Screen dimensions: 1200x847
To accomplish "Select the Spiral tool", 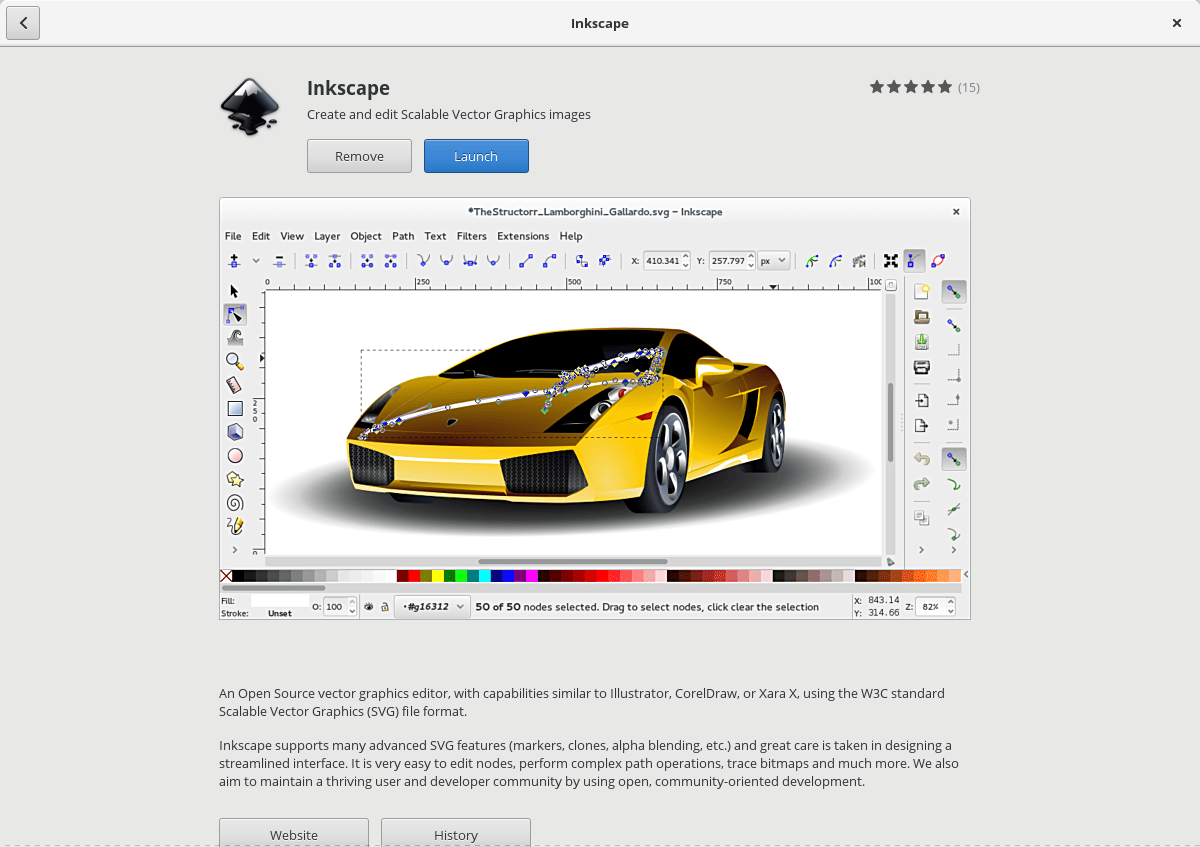I will (x=234, y=502).
